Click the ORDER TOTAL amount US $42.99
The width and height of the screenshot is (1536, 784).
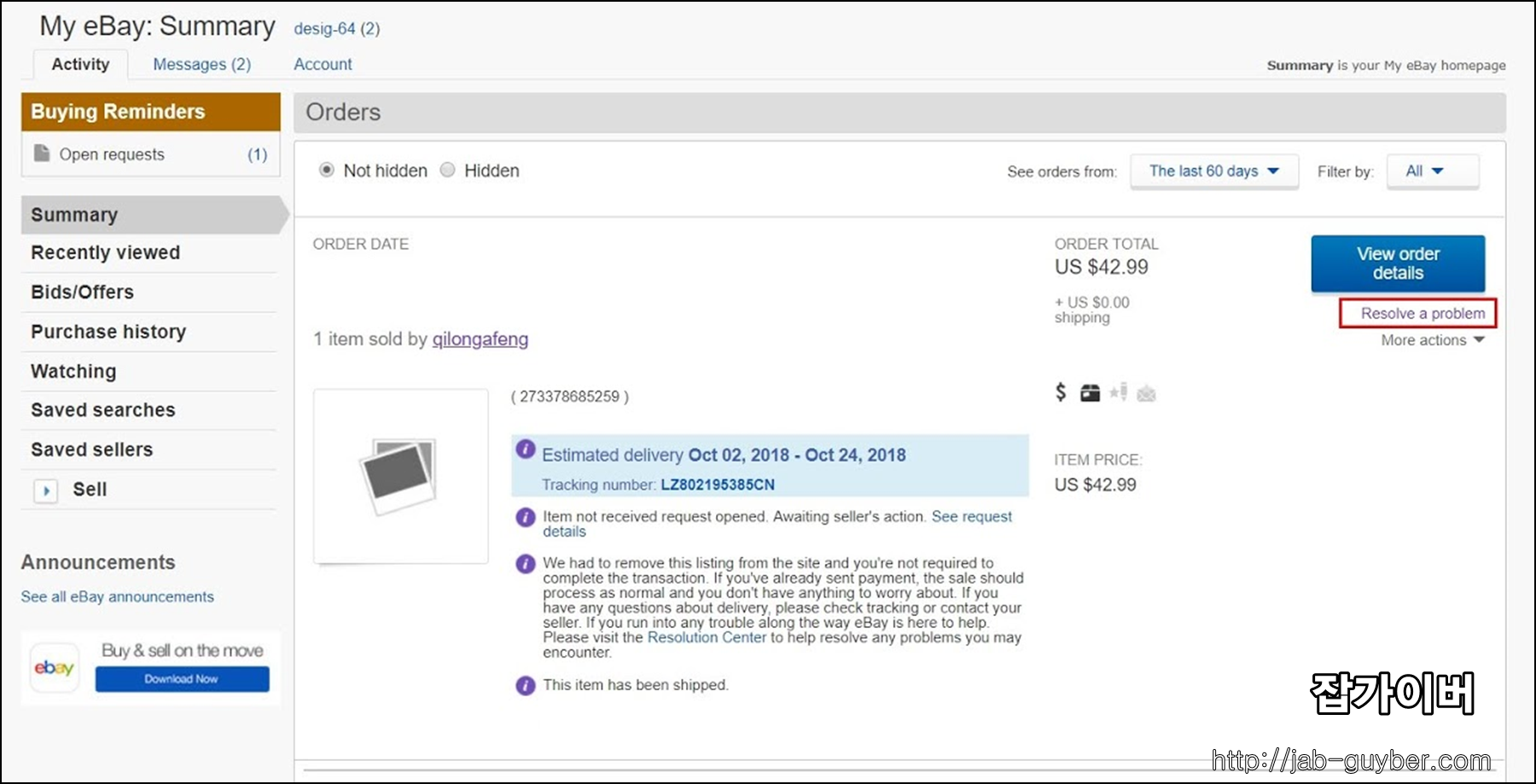[x=1101, y=267]
